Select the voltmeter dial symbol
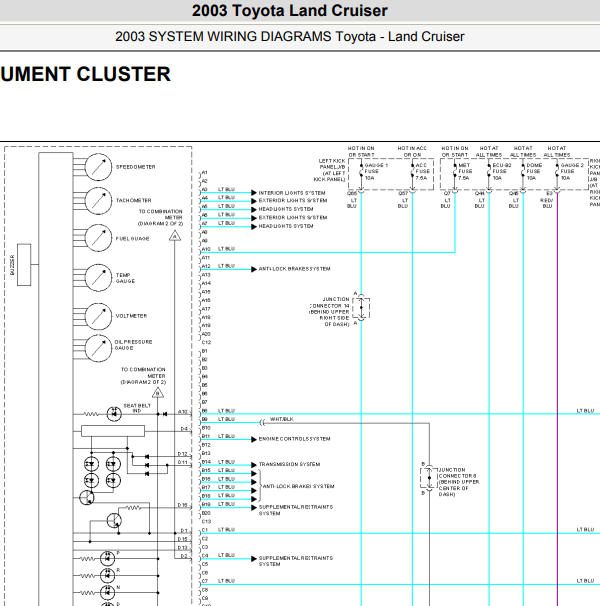 [x=98, y=316]
